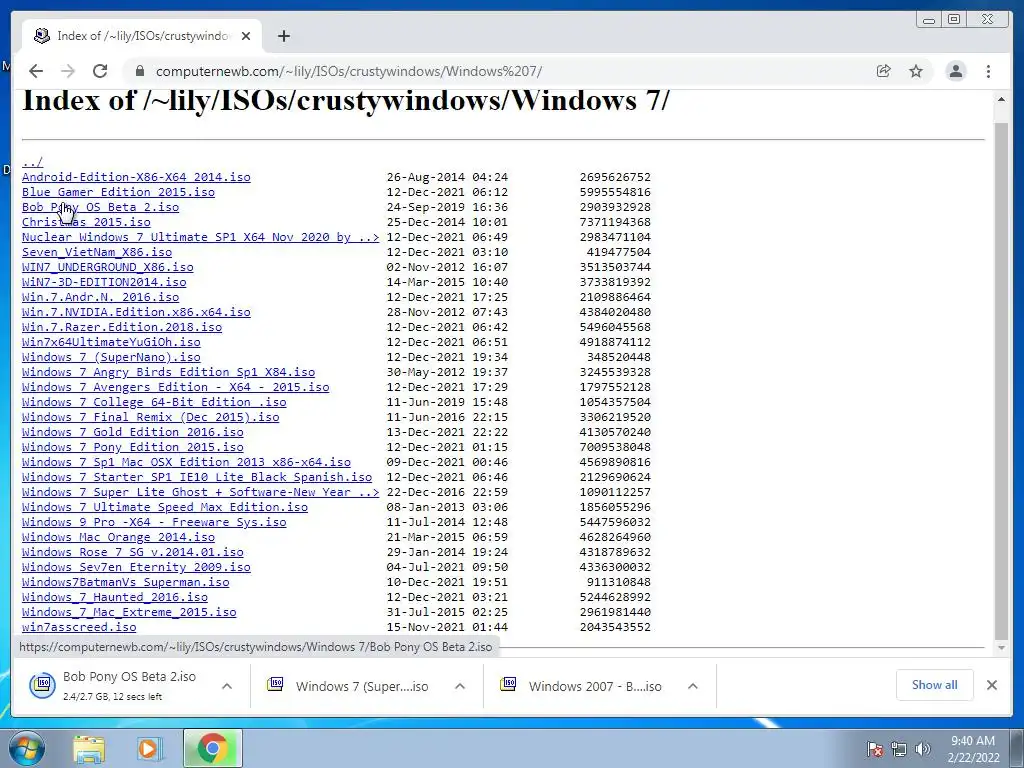
Task: Close the Index of crustywindows tab
Action: pyautogui.click(x=246, y=36)
